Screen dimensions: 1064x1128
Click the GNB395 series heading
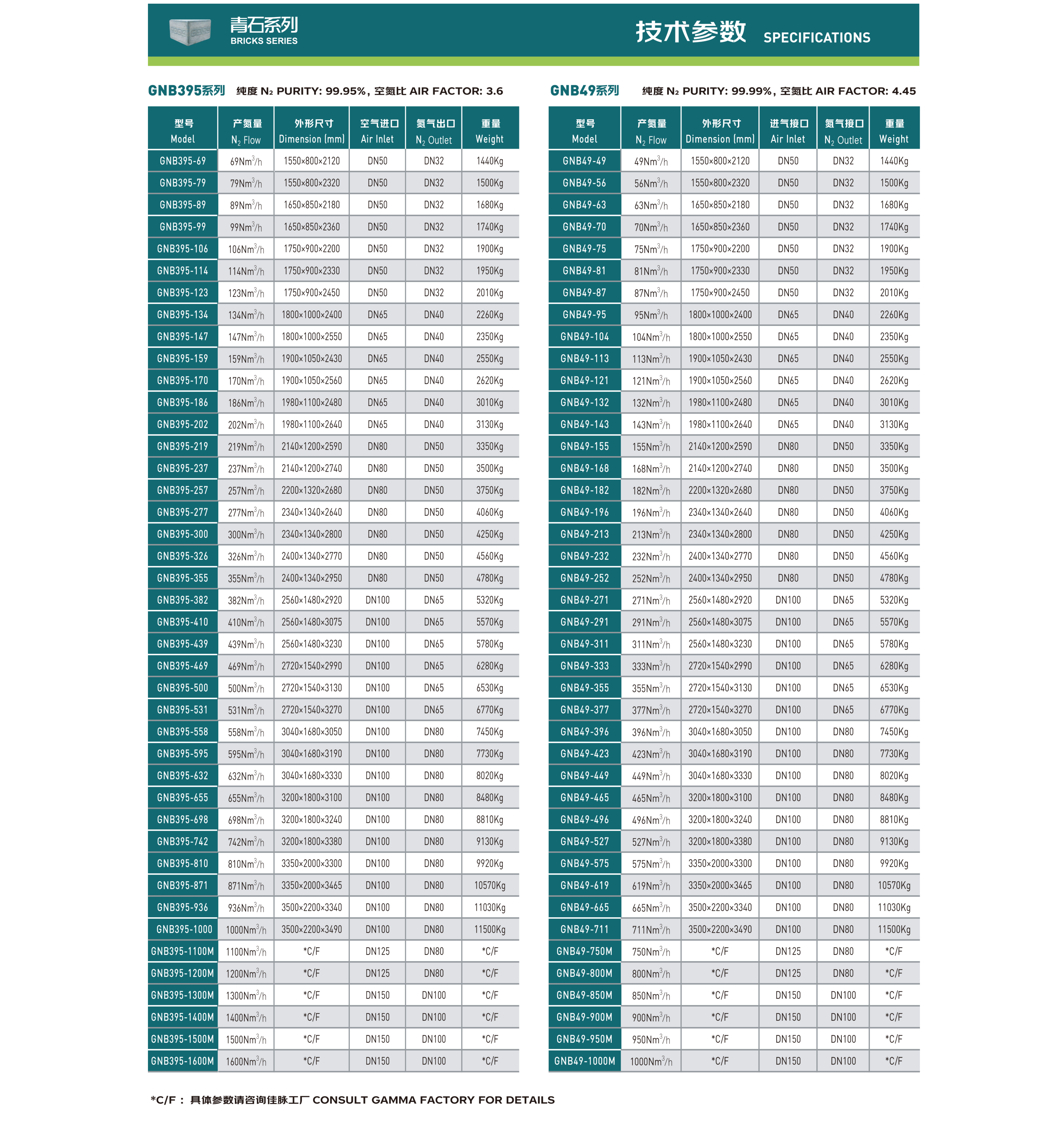tap(187, 91)
